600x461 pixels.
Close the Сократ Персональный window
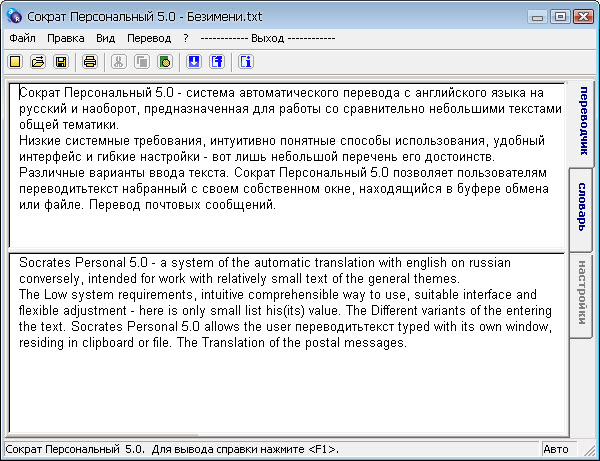tap(583, 16)
